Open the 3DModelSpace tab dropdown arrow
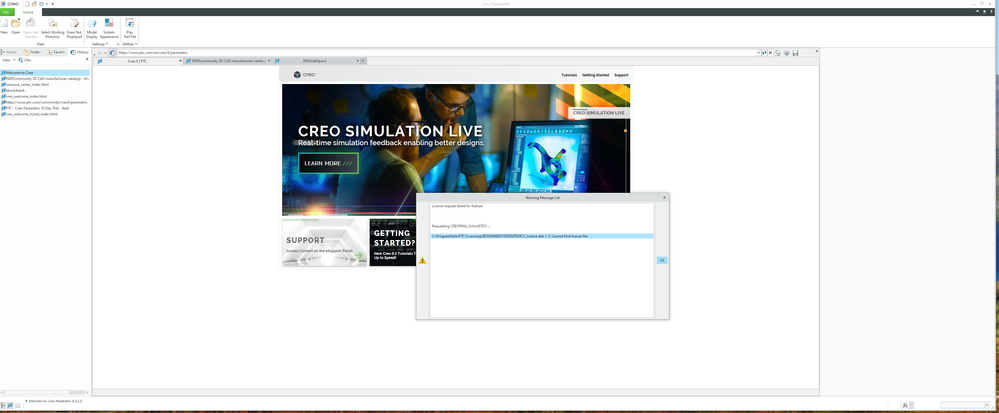Screen dimensions: 999x413 357,61
